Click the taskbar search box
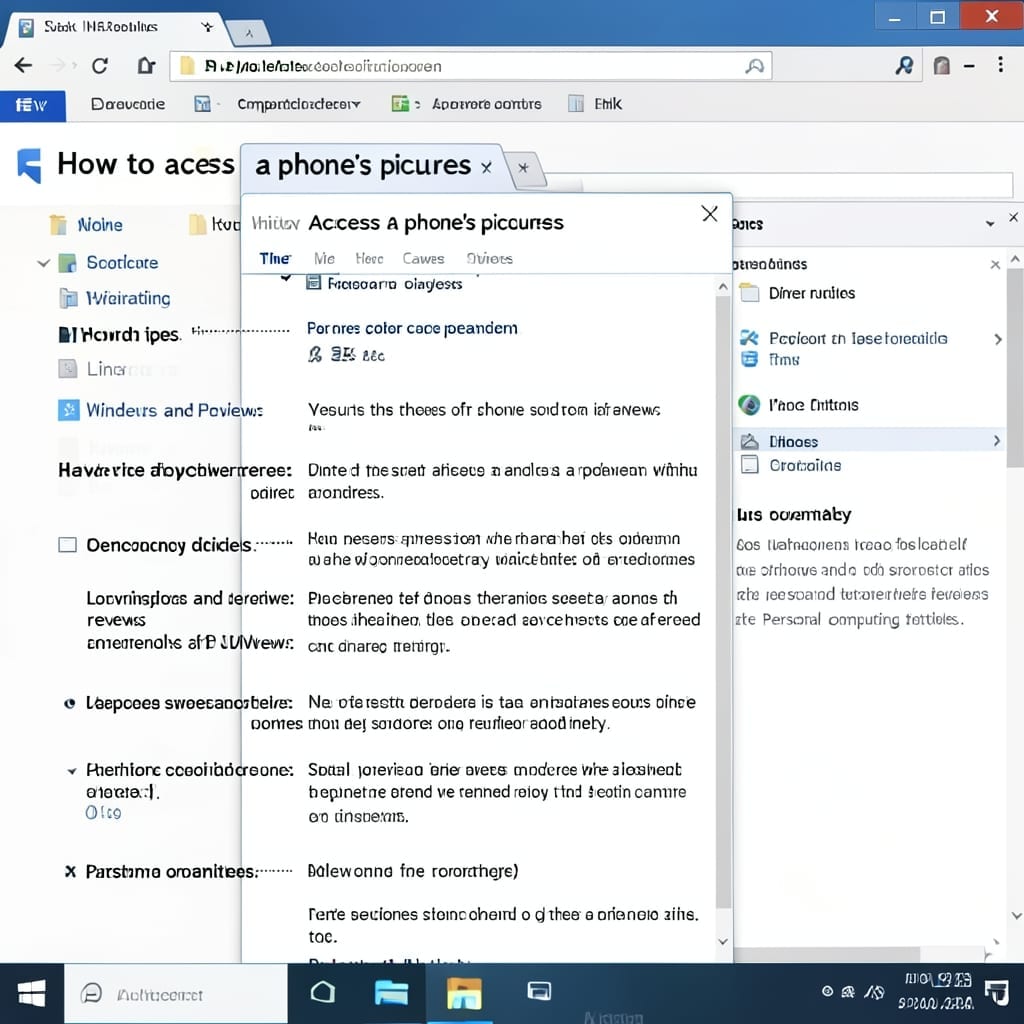This screenshot has width=1024, height=1024. [x=176, y=994]
